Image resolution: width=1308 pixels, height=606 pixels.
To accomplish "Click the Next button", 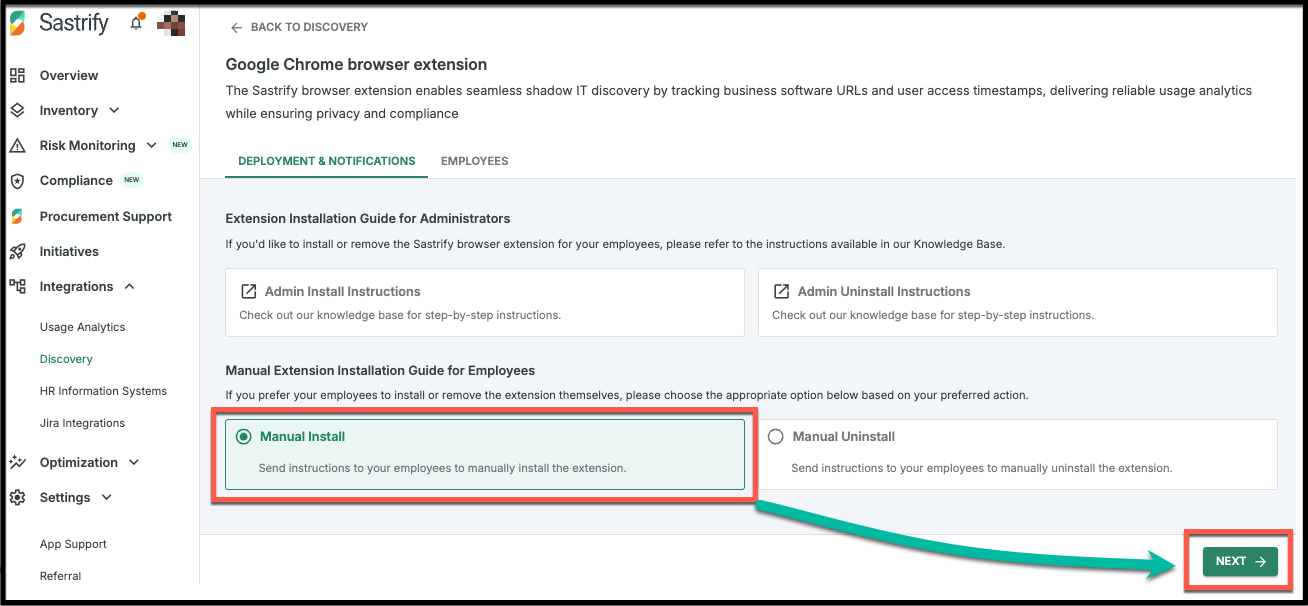I will pyautogui.click(x=1240, y=562).
